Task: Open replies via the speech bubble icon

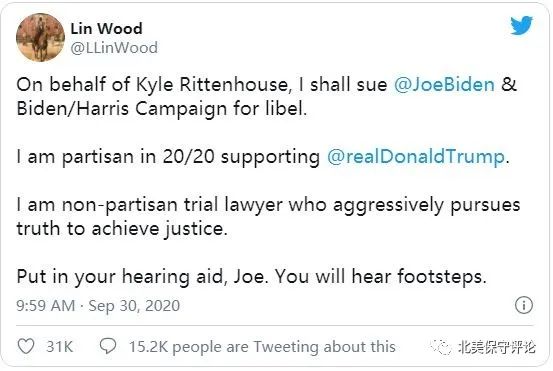Action: [x=108, y=346]
